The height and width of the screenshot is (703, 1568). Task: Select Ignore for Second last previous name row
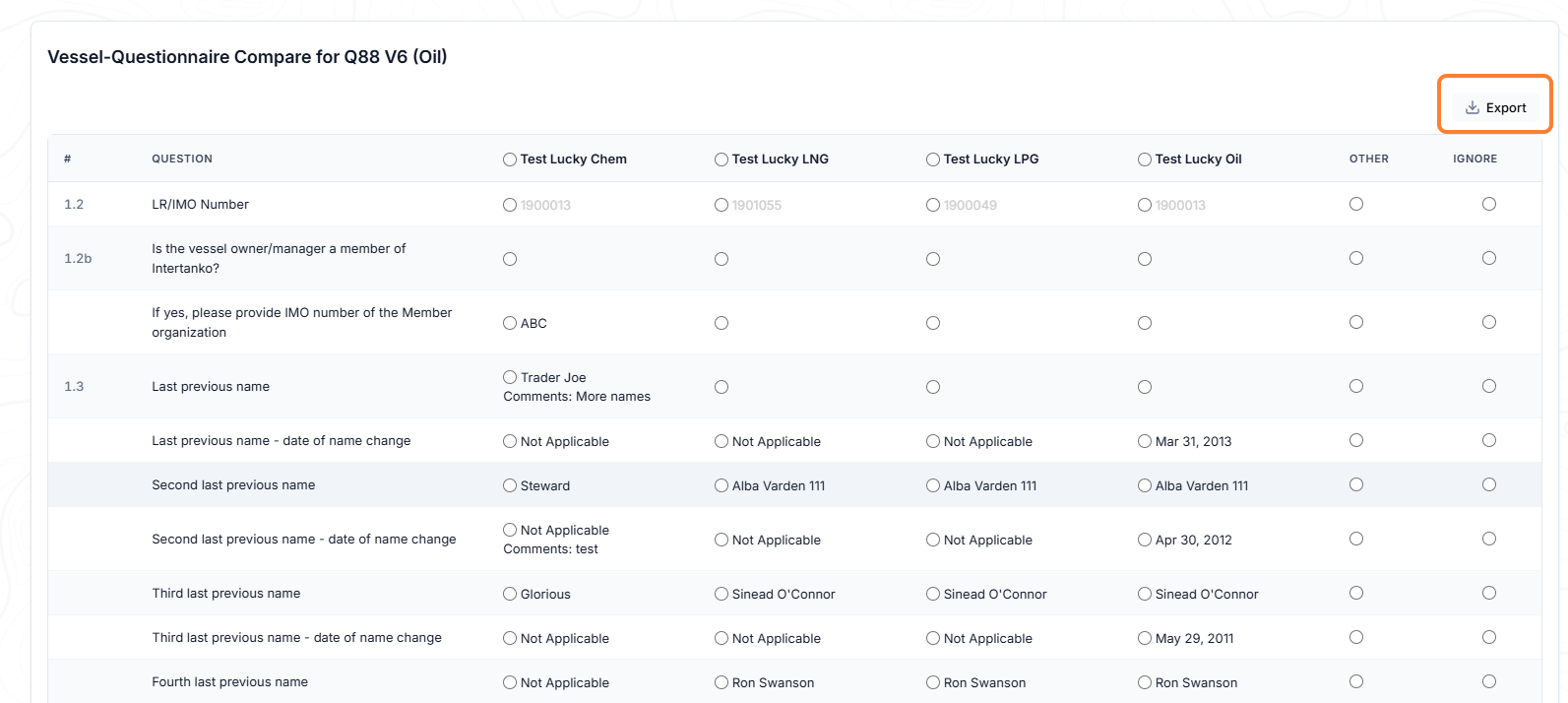(1489, 484)
